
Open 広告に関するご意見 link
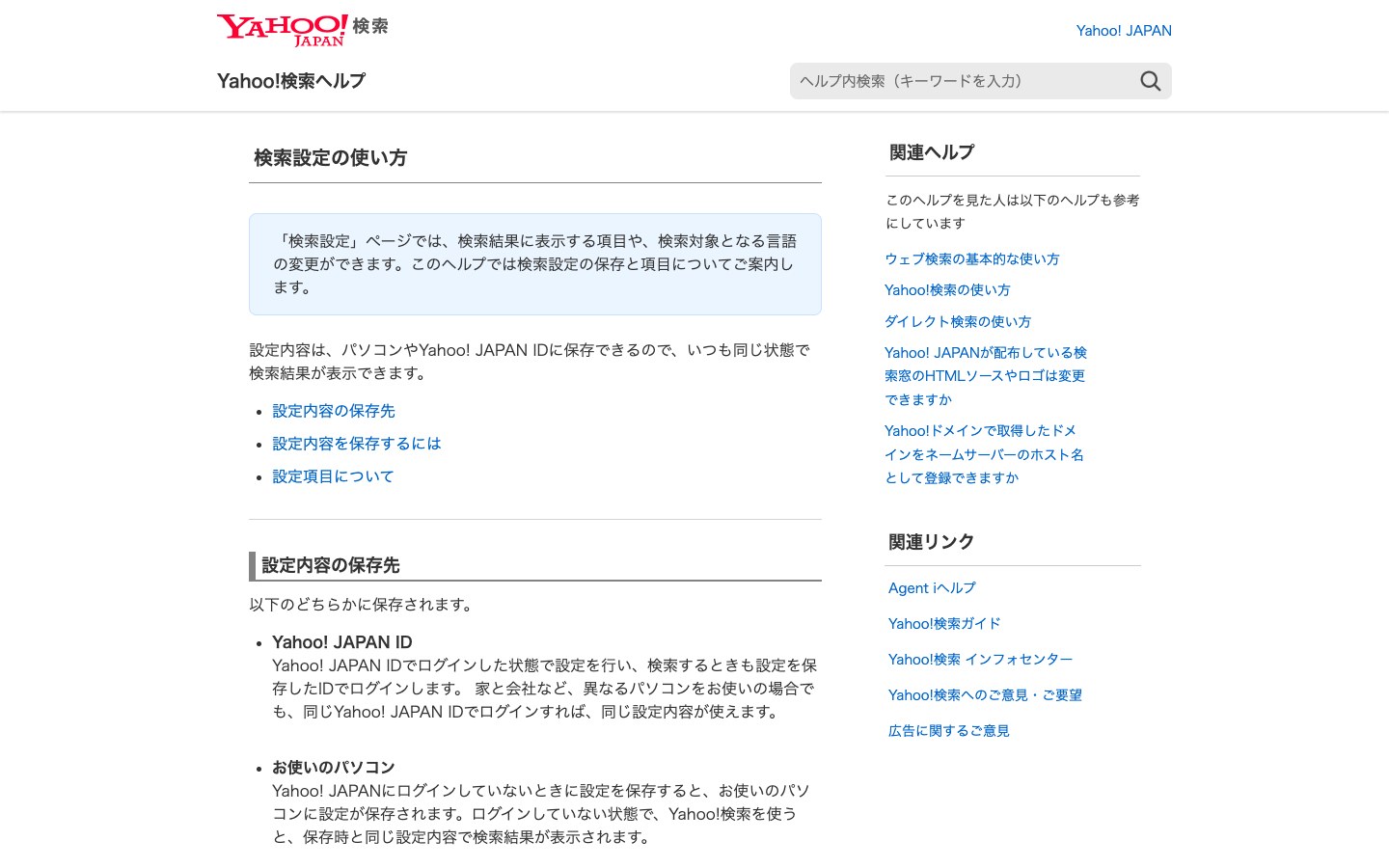(949, 731)
